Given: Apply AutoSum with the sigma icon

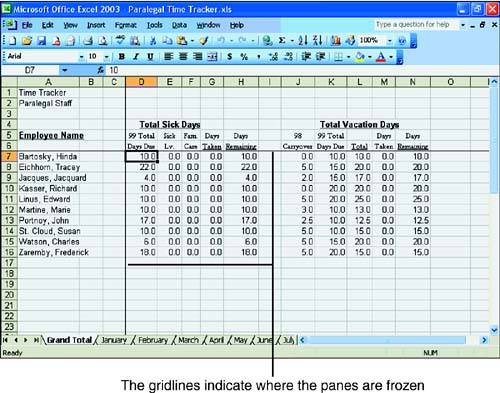Looking at the screenshot, I should click(282, 41).
